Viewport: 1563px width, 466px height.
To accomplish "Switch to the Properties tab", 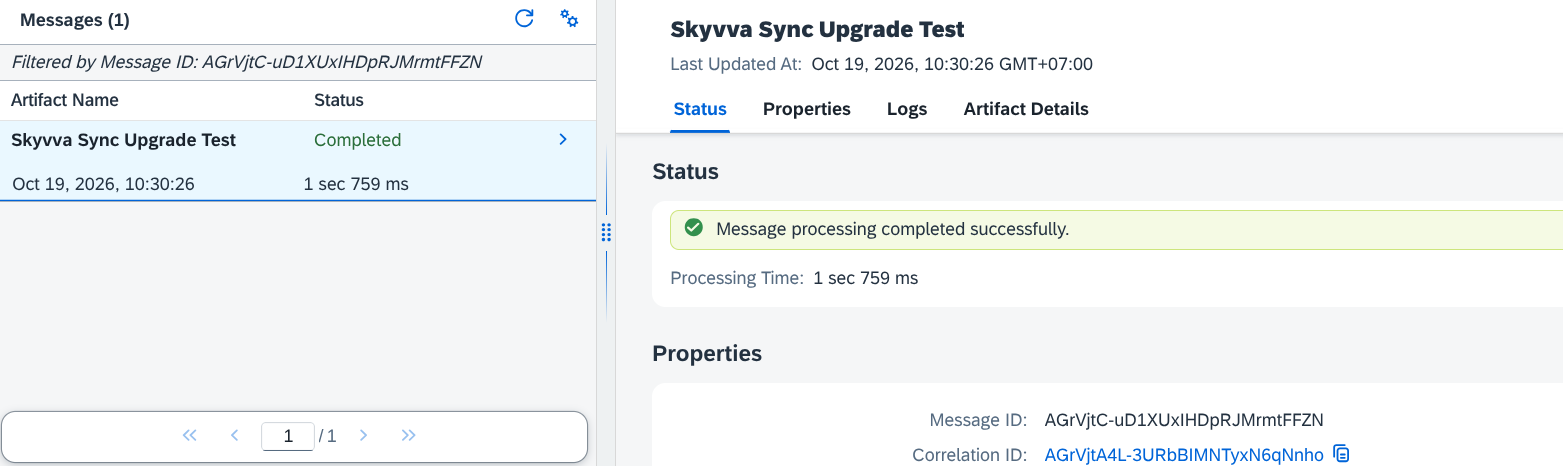I will (807, 109).
